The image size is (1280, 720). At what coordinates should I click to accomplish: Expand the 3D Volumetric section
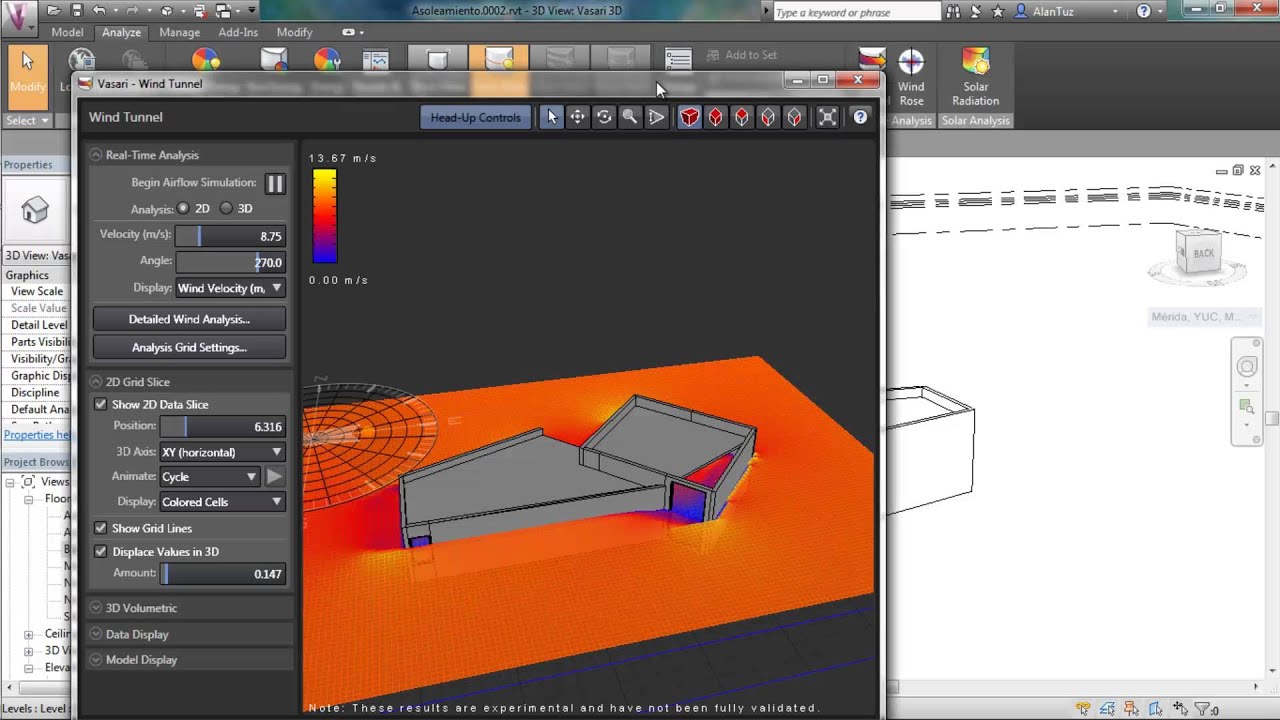96,608
